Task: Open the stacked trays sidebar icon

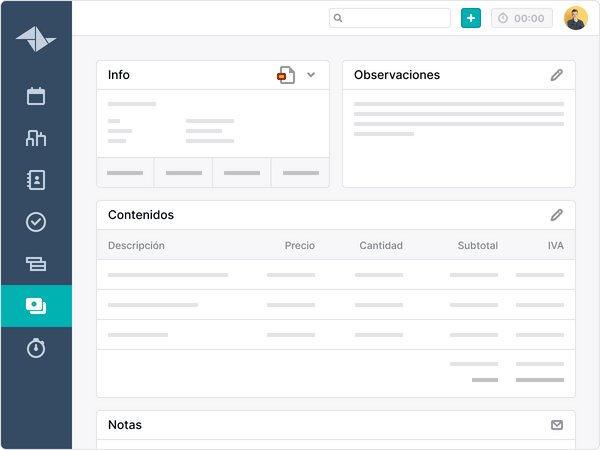Action: (x=36, y=264)
